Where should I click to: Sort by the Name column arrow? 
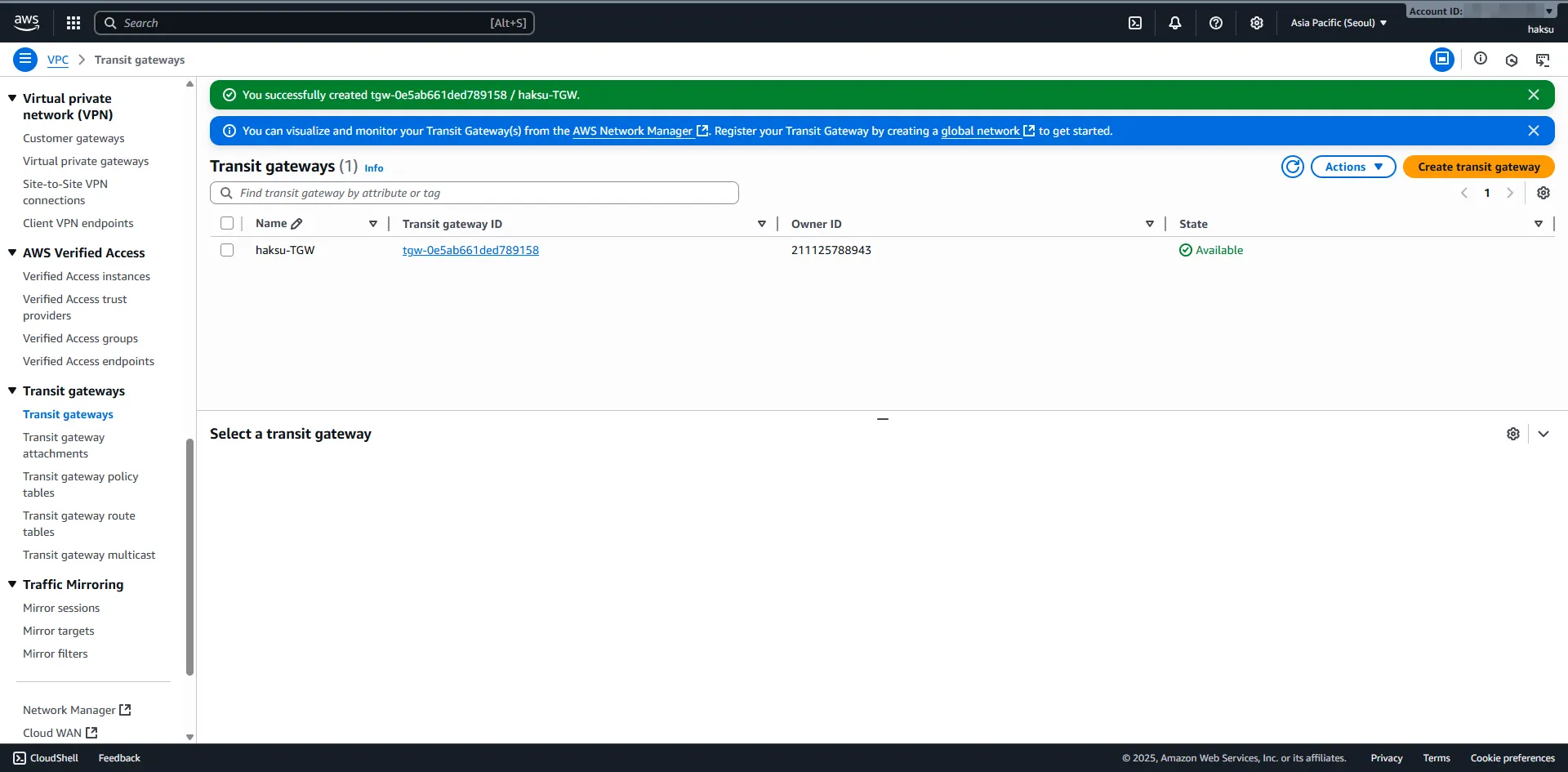tap(373, 224)
